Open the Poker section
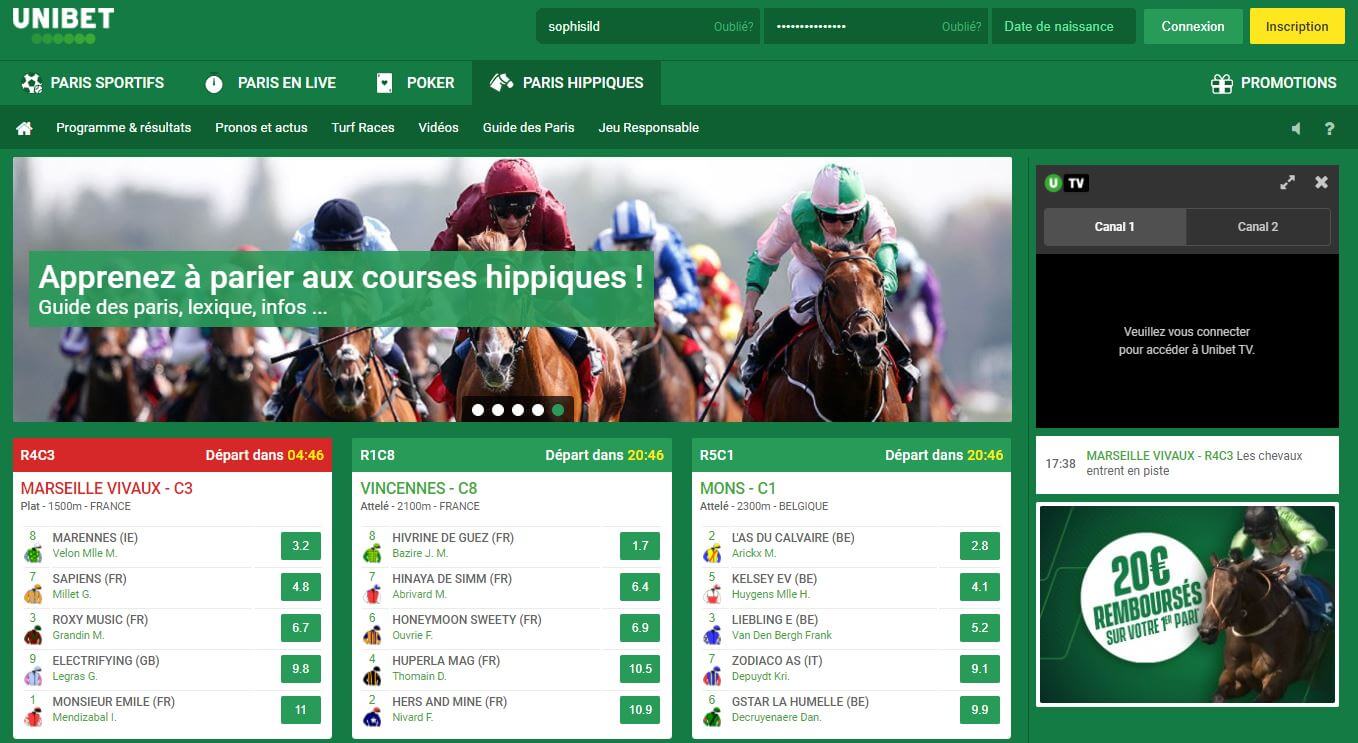Screen dimensions: 1358x743 [x=414, y=83]
